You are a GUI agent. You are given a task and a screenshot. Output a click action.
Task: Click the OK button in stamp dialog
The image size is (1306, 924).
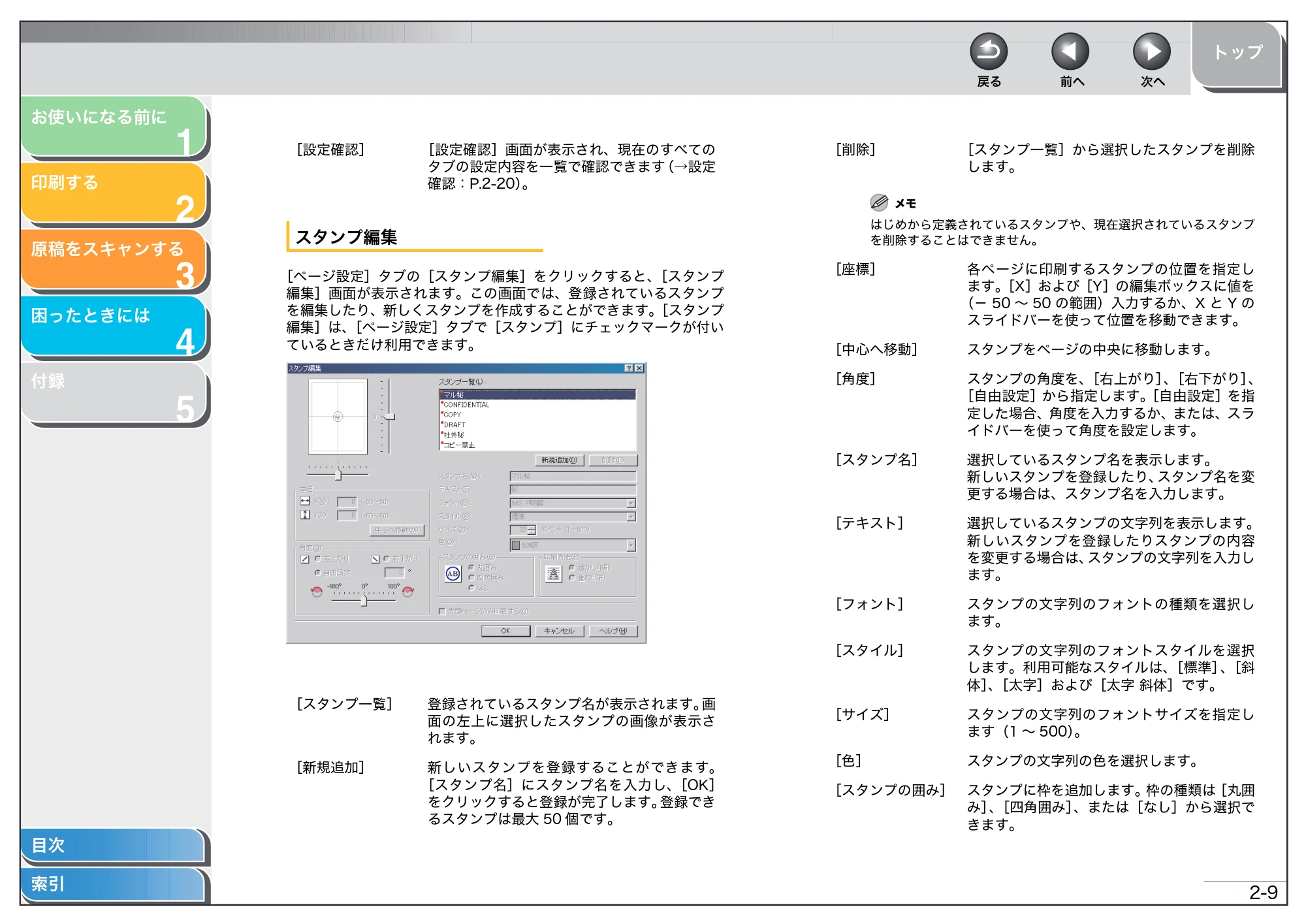point(505,631)
